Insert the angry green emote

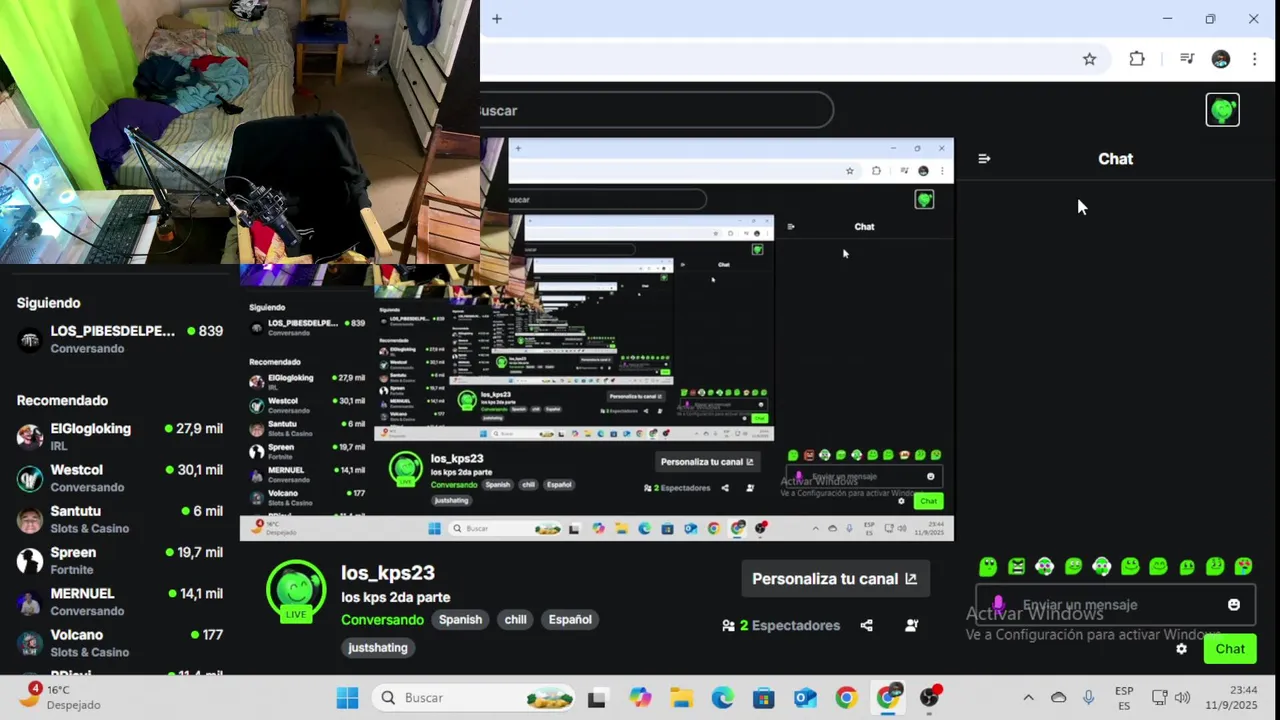pos(1016,566)
